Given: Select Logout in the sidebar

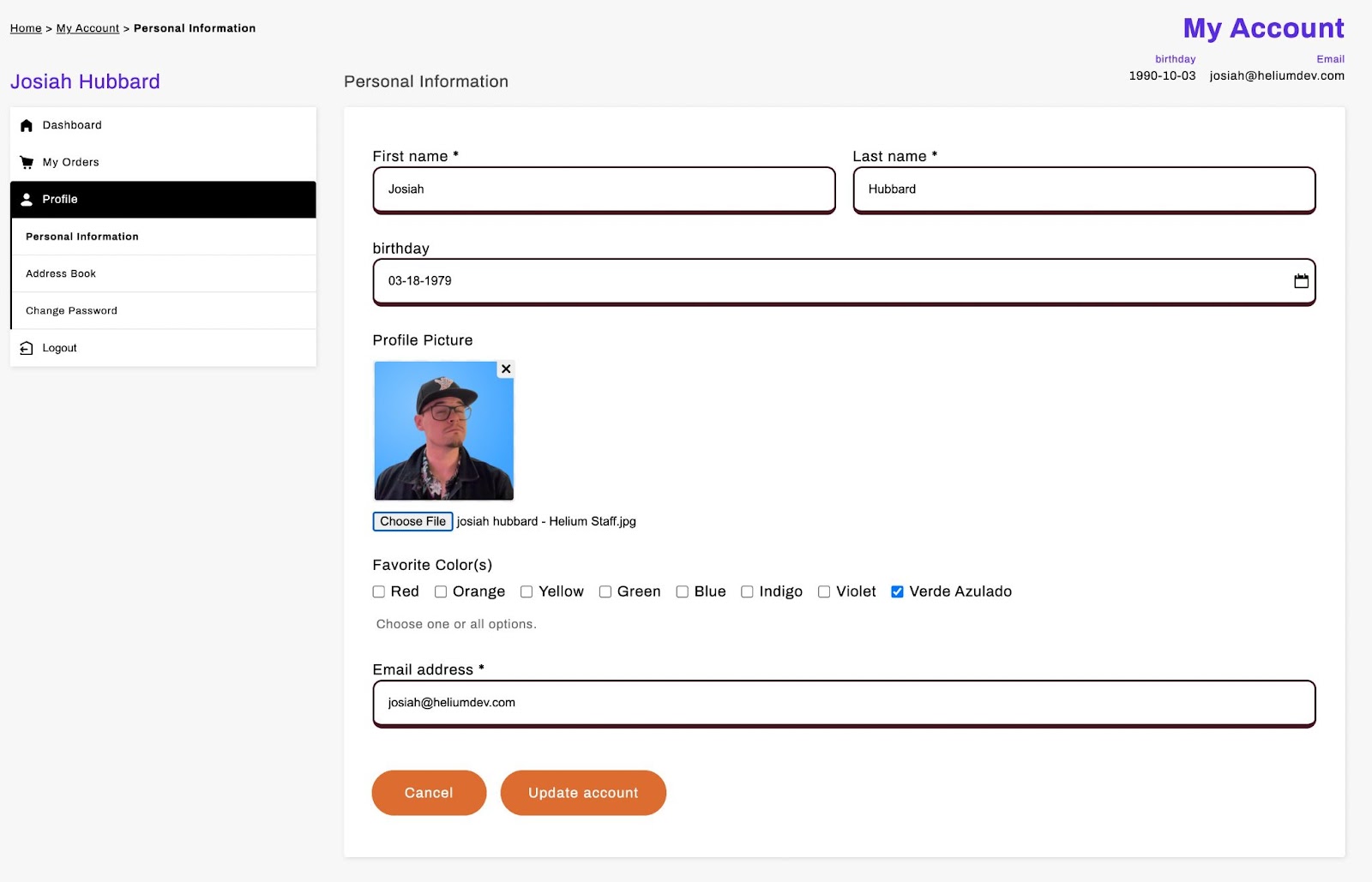Looking at the screenshot, I should [163, 348].
